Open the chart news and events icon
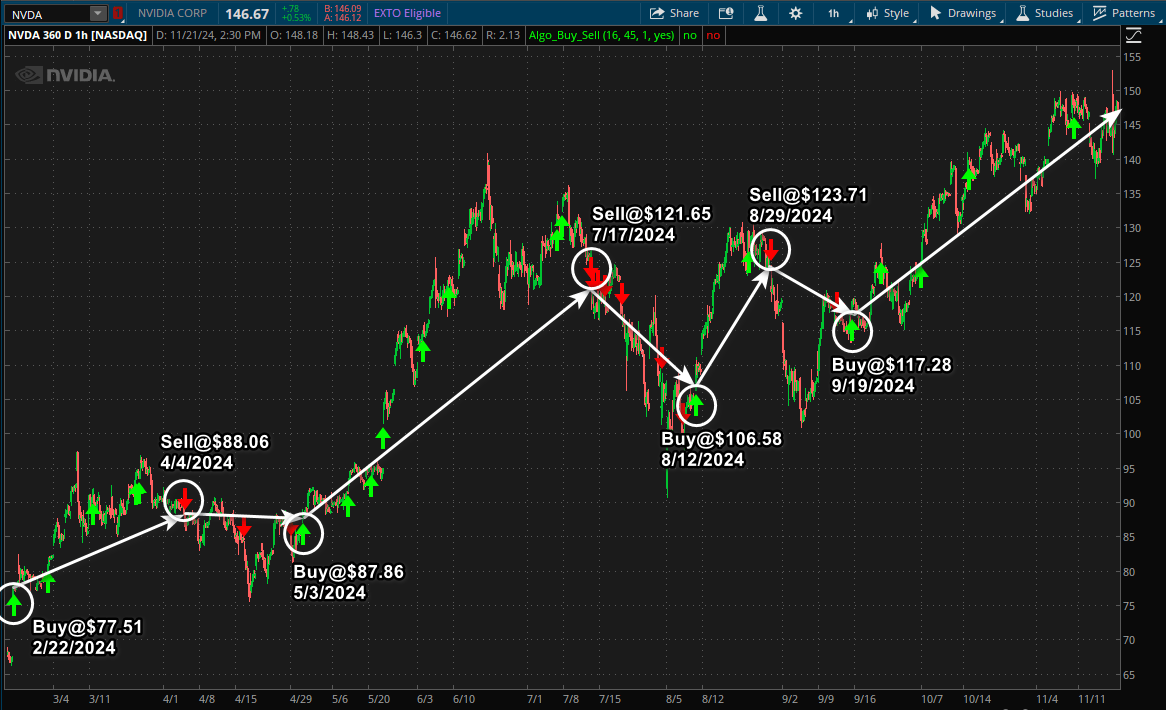The image size is (1166, 710). [726, 13]
